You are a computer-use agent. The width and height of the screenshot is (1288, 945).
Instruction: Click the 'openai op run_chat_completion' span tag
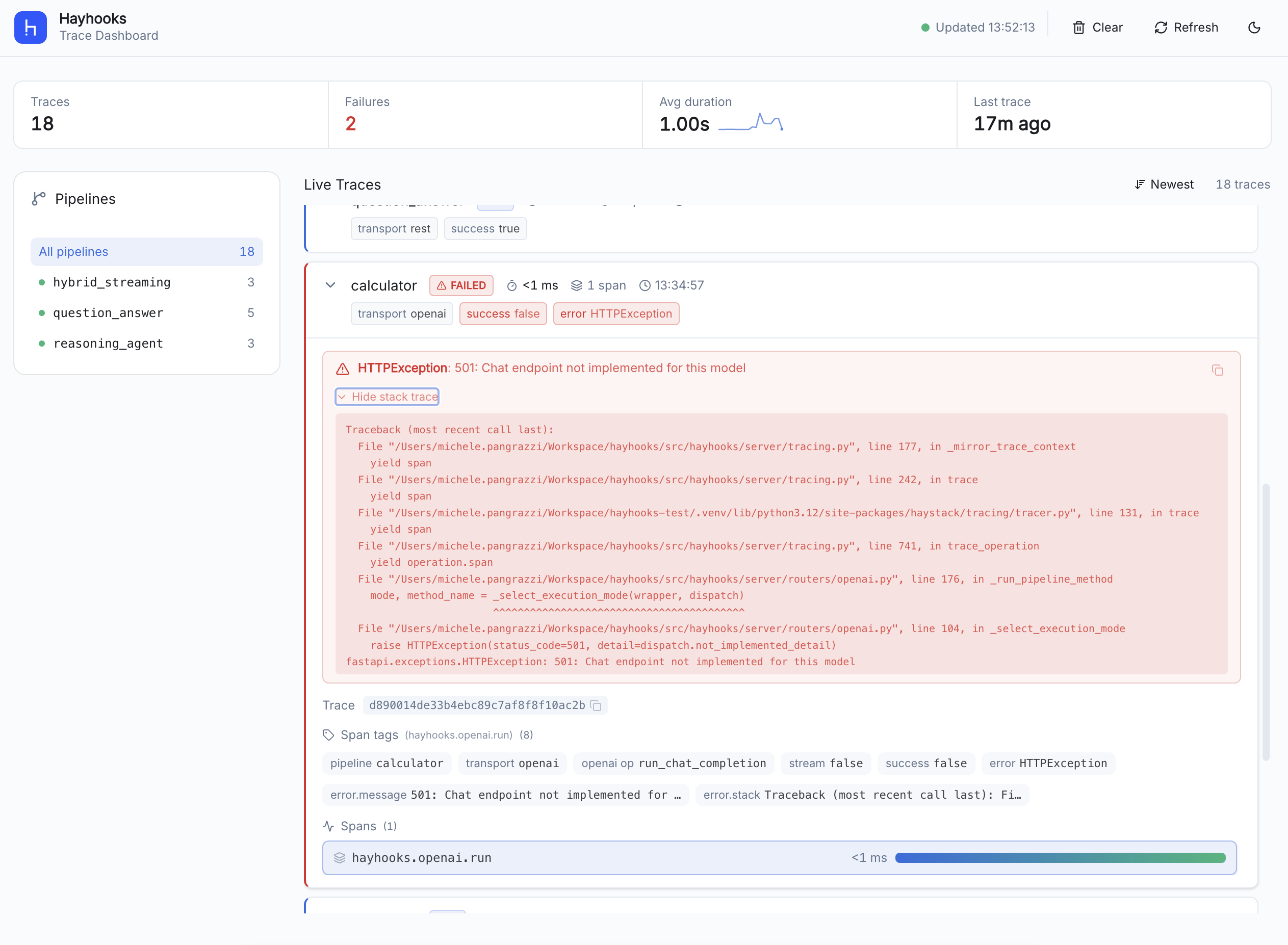click(674, 763)
